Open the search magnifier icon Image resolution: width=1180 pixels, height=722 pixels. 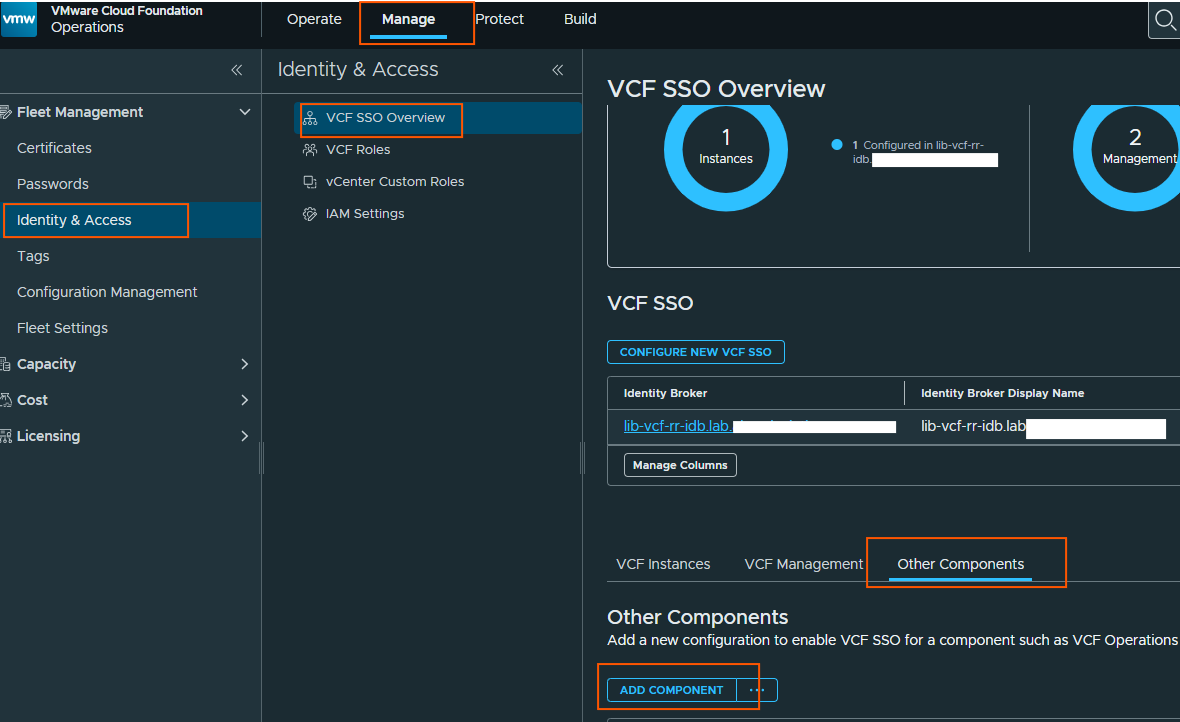pos(1165,20)
